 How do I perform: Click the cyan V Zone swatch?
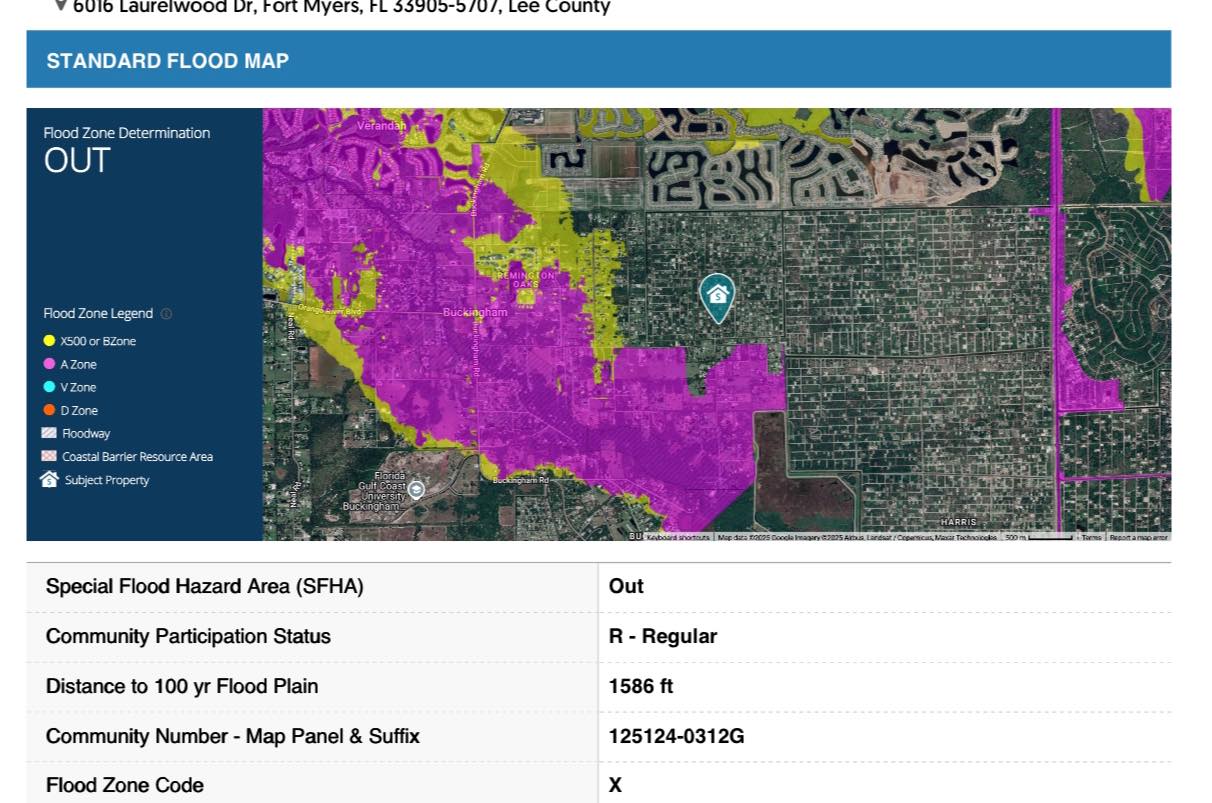tap(49, 387)
